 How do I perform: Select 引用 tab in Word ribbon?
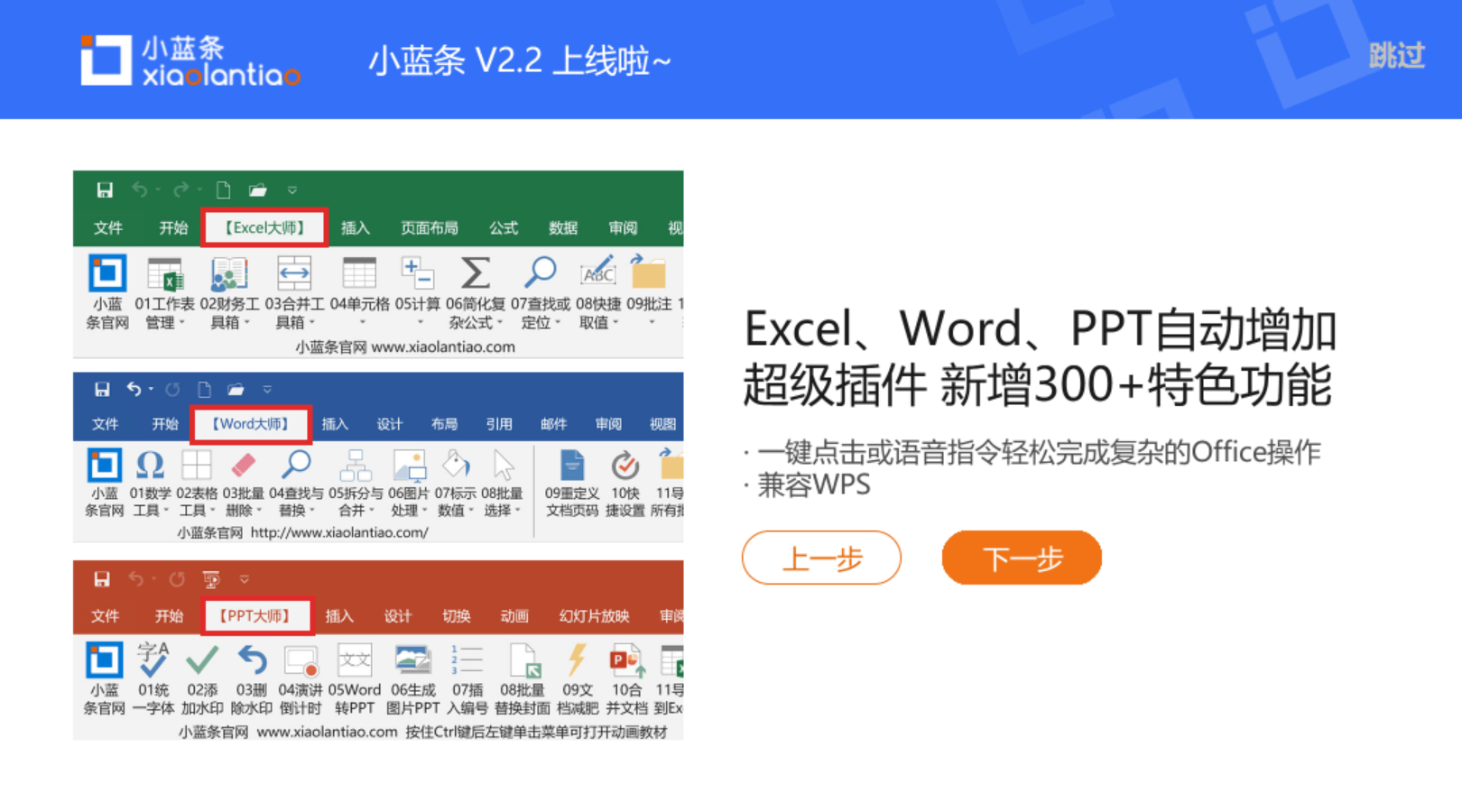pos(499,424)
